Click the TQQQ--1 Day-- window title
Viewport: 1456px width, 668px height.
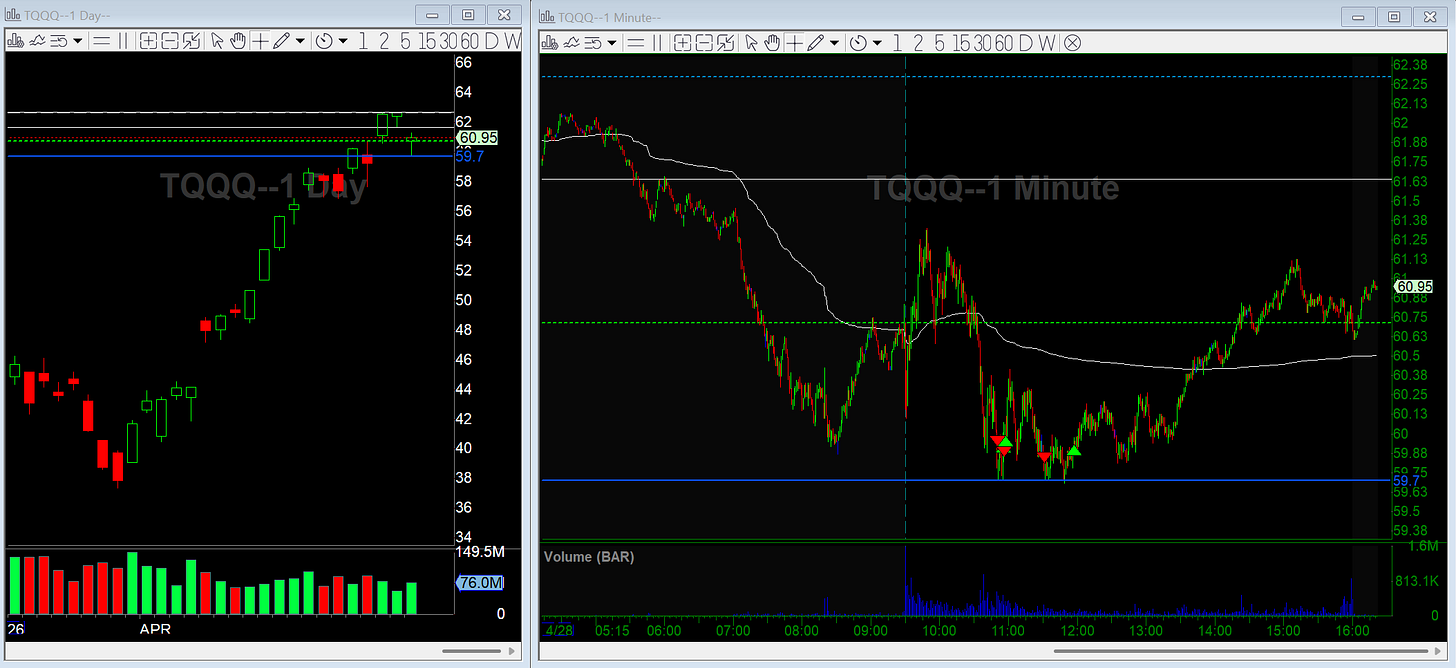pyautogui.click(x=69, y=17)
